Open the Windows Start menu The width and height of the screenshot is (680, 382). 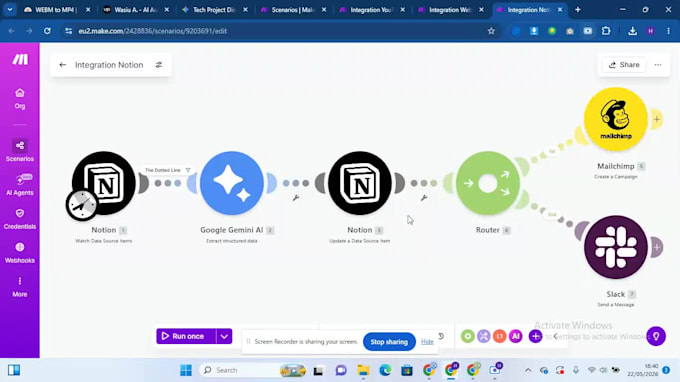(186, 370)
